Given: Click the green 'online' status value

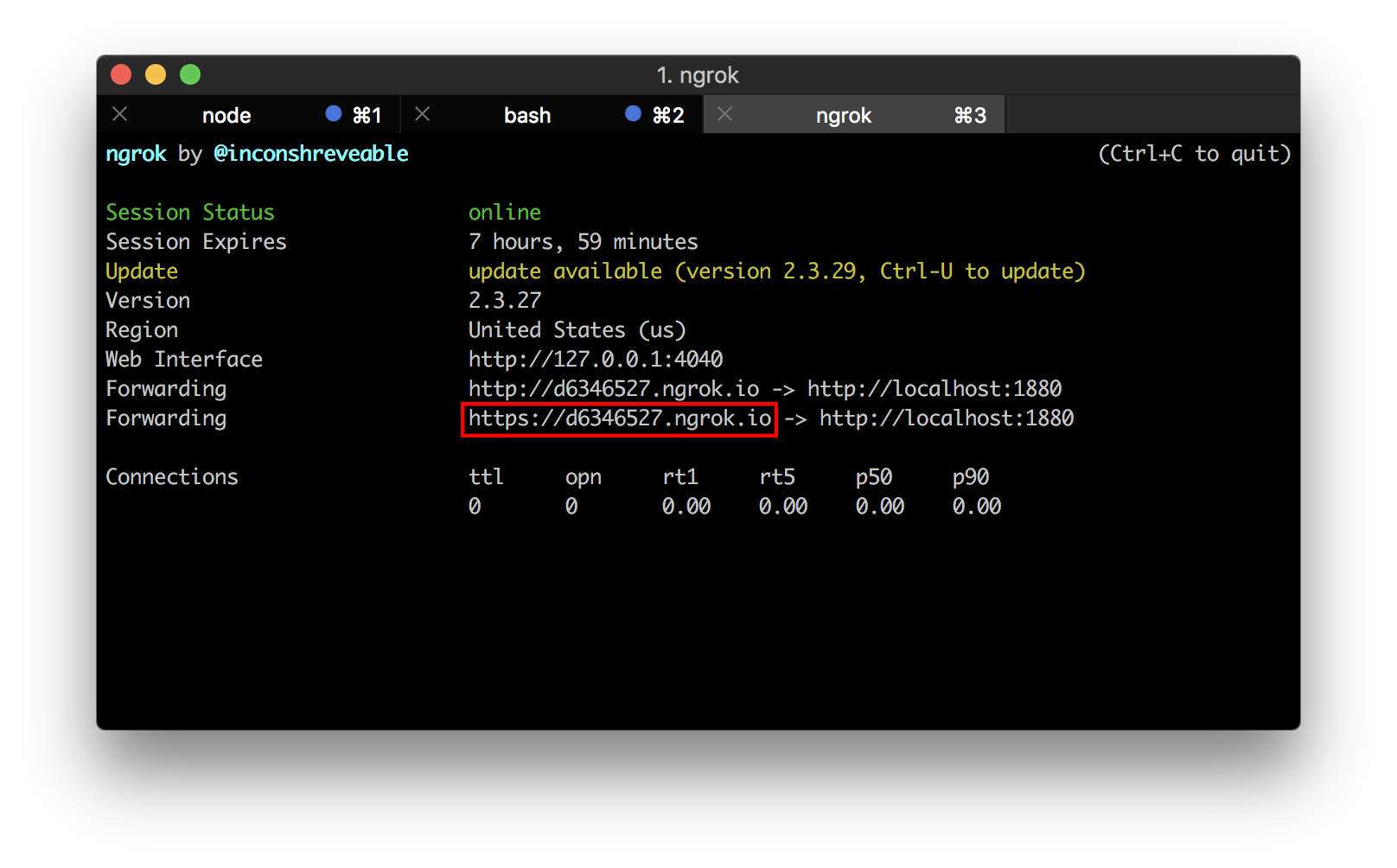Looking at the screenshot, I should coord(505,213).
